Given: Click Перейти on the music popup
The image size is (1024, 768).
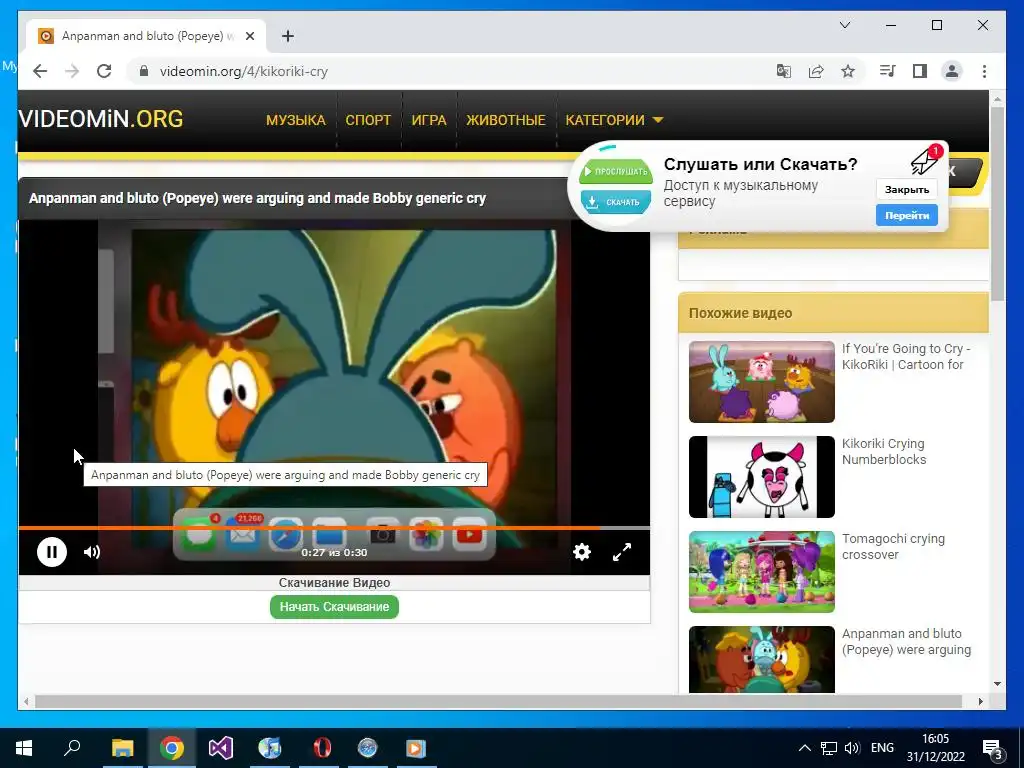Looking at the screenshot, I should [906, 216].
